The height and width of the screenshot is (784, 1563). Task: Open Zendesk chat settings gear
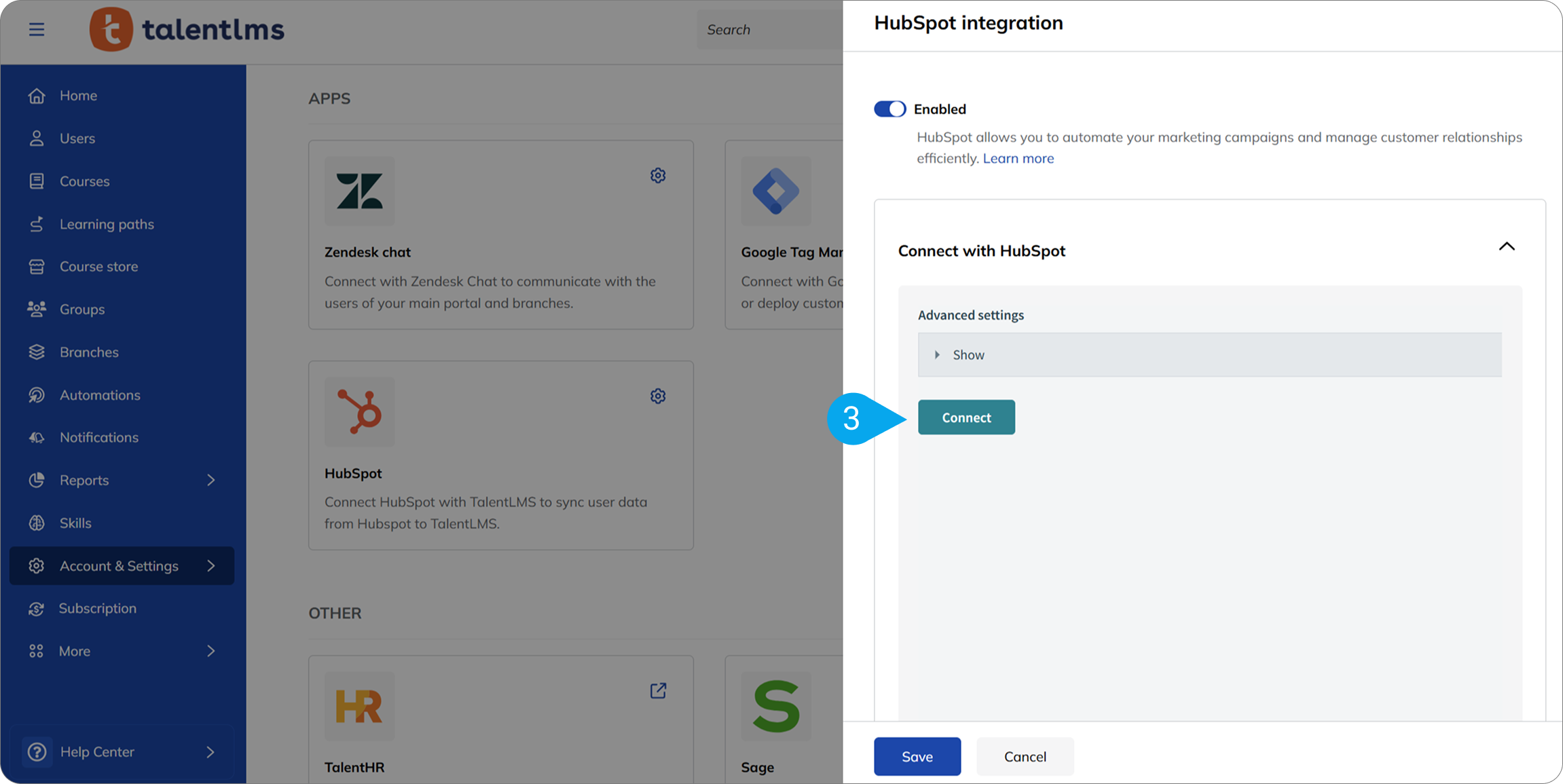[658, 176]
